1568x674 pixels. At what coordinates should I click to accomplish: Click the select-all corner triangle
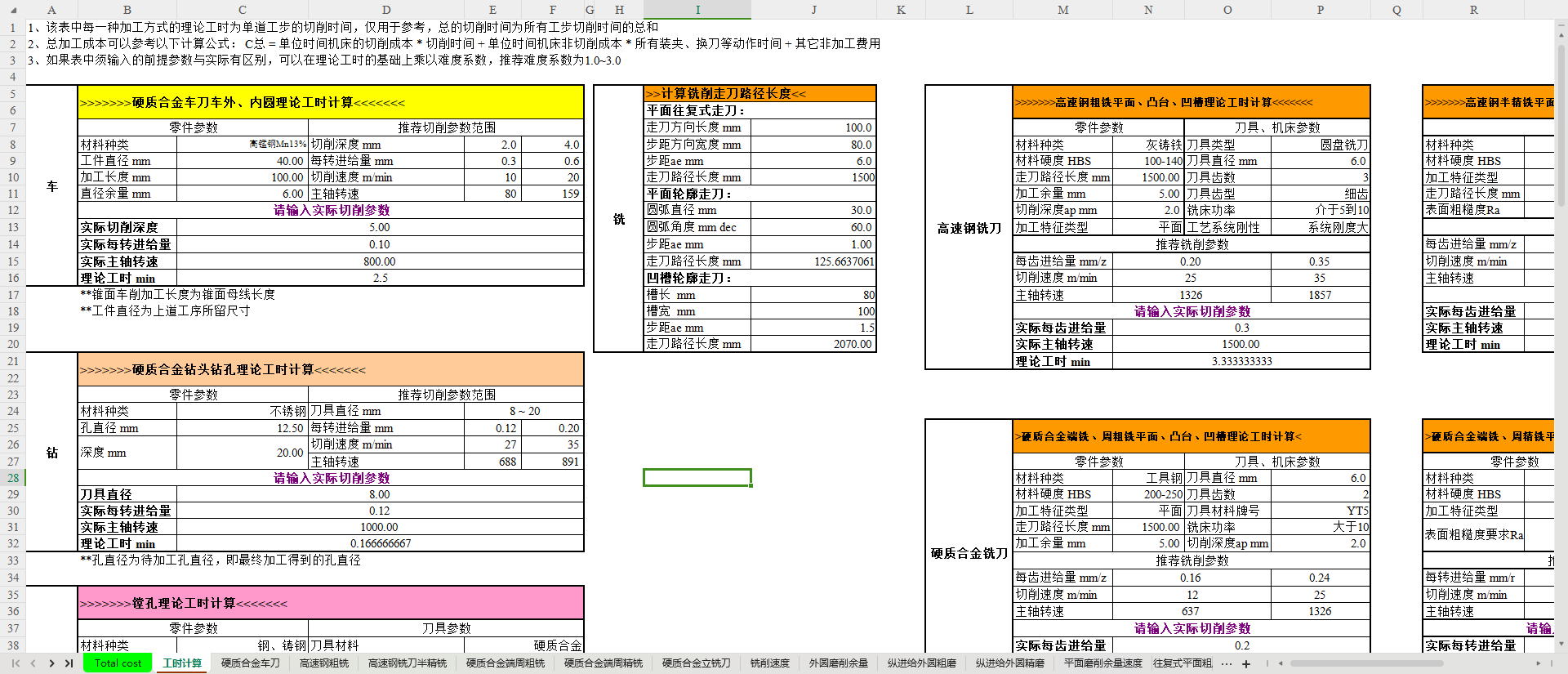13,10
